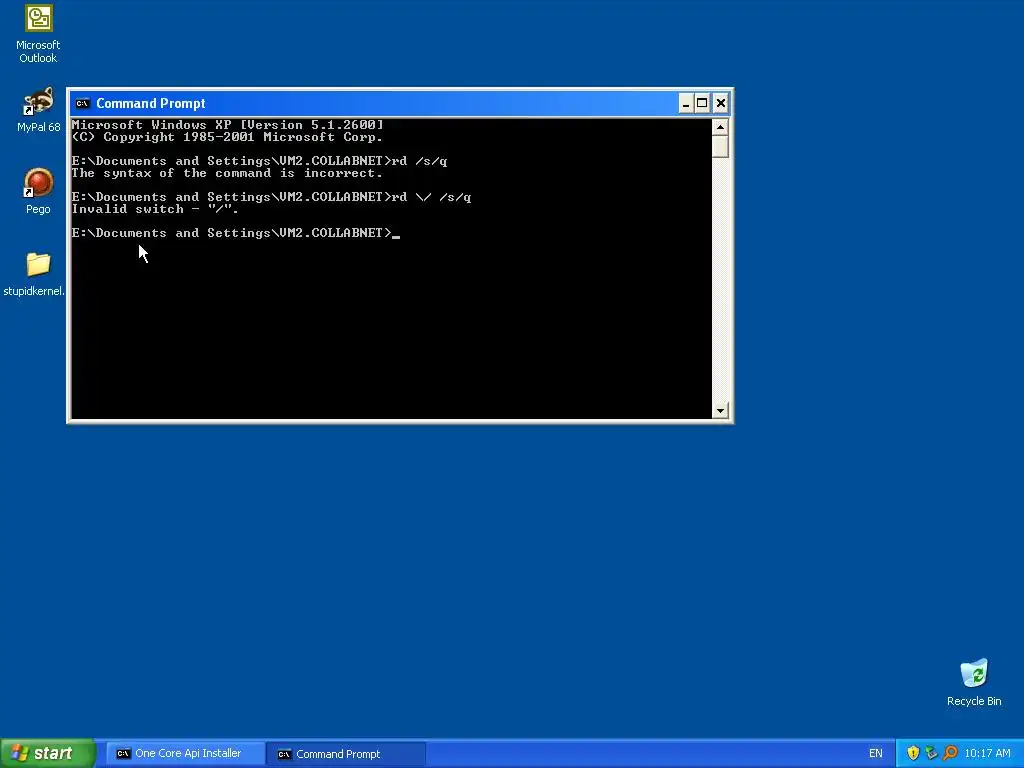Select the Recycle Bin icon

tap(974, 682)
